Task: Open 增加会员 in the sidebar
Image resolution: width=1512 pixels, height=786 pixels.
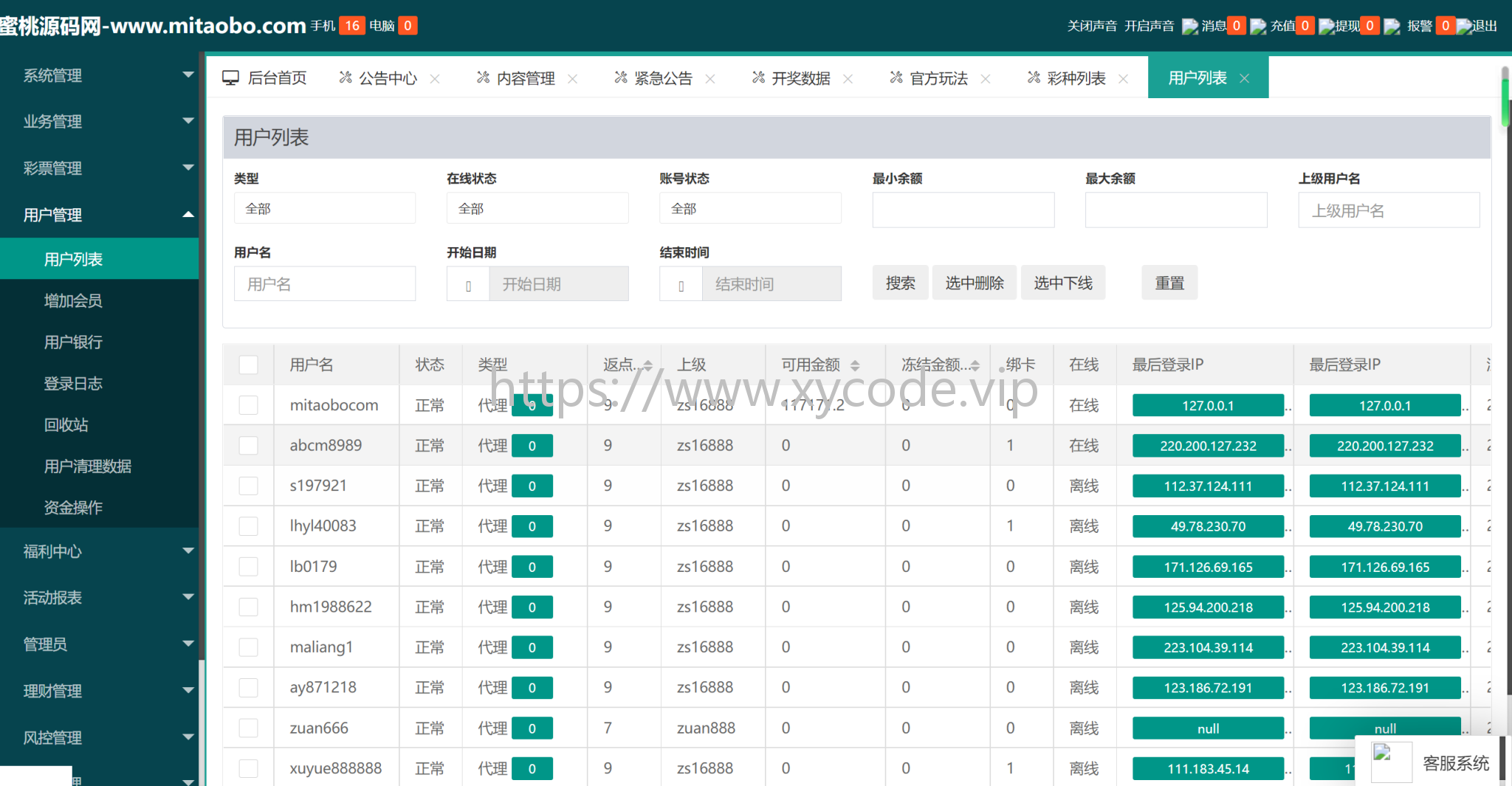Action: point(100,300)
